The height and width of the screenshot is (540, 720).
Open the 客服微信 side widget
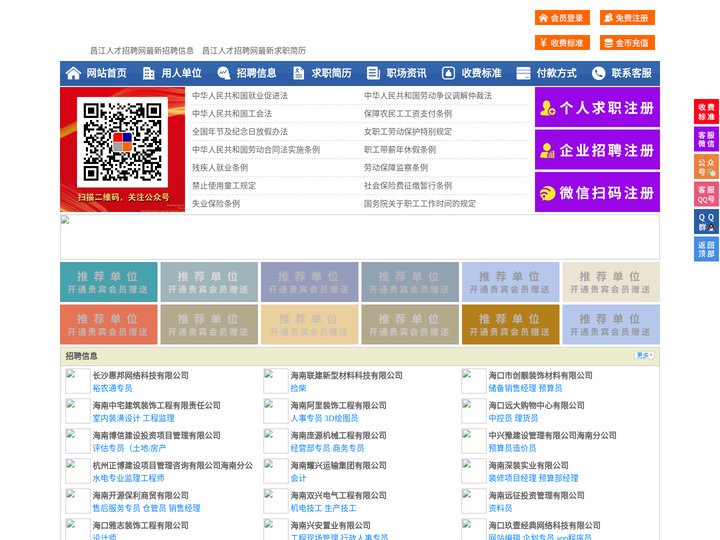pos(706,139)
